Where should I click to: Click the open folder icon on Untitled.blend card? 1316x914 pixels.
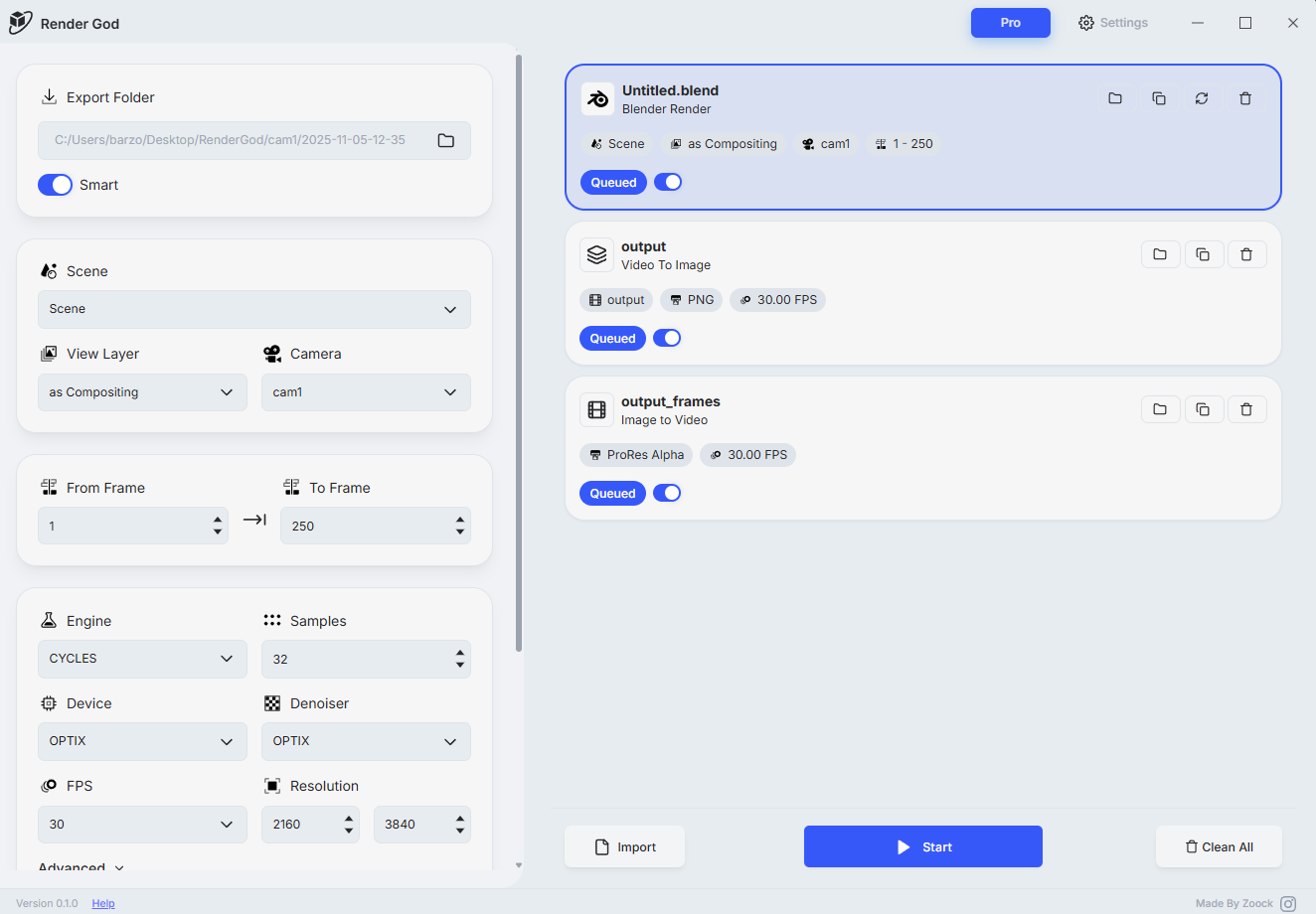click(x=1114, y=98)
